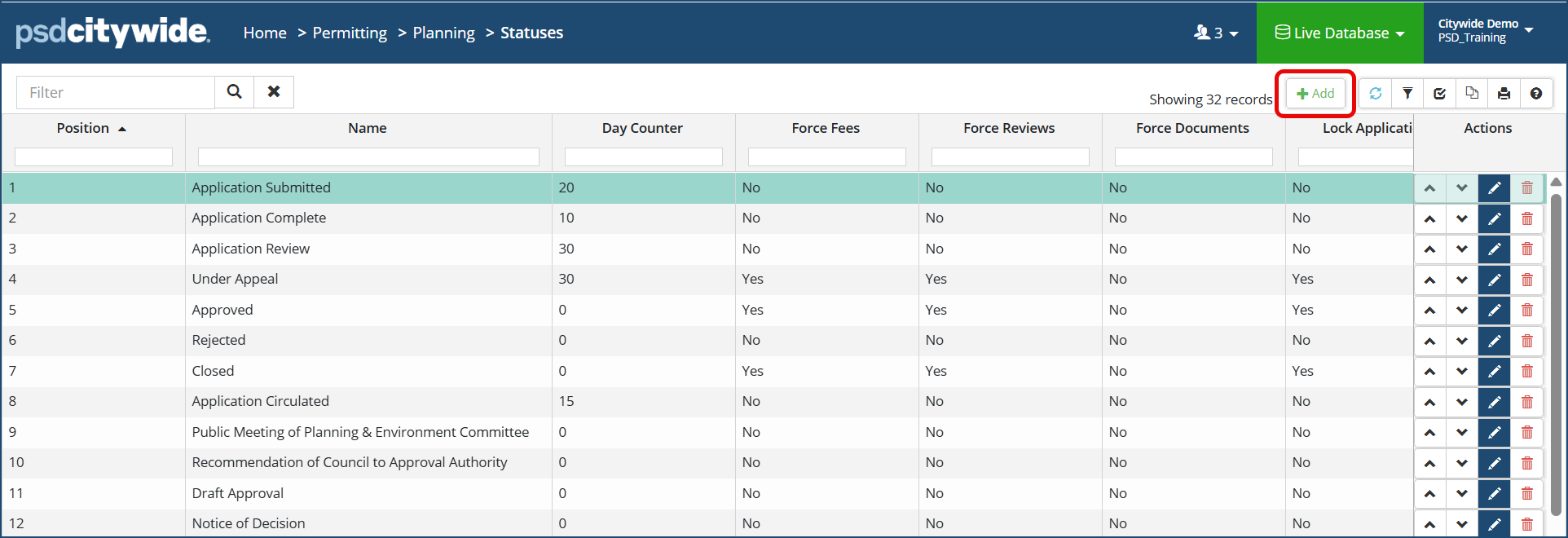The height and width of the screenshot is (538, 1568).
Task: Open the Live Database dropdown
Action: pyautogui.click(x=1340, y=33)
